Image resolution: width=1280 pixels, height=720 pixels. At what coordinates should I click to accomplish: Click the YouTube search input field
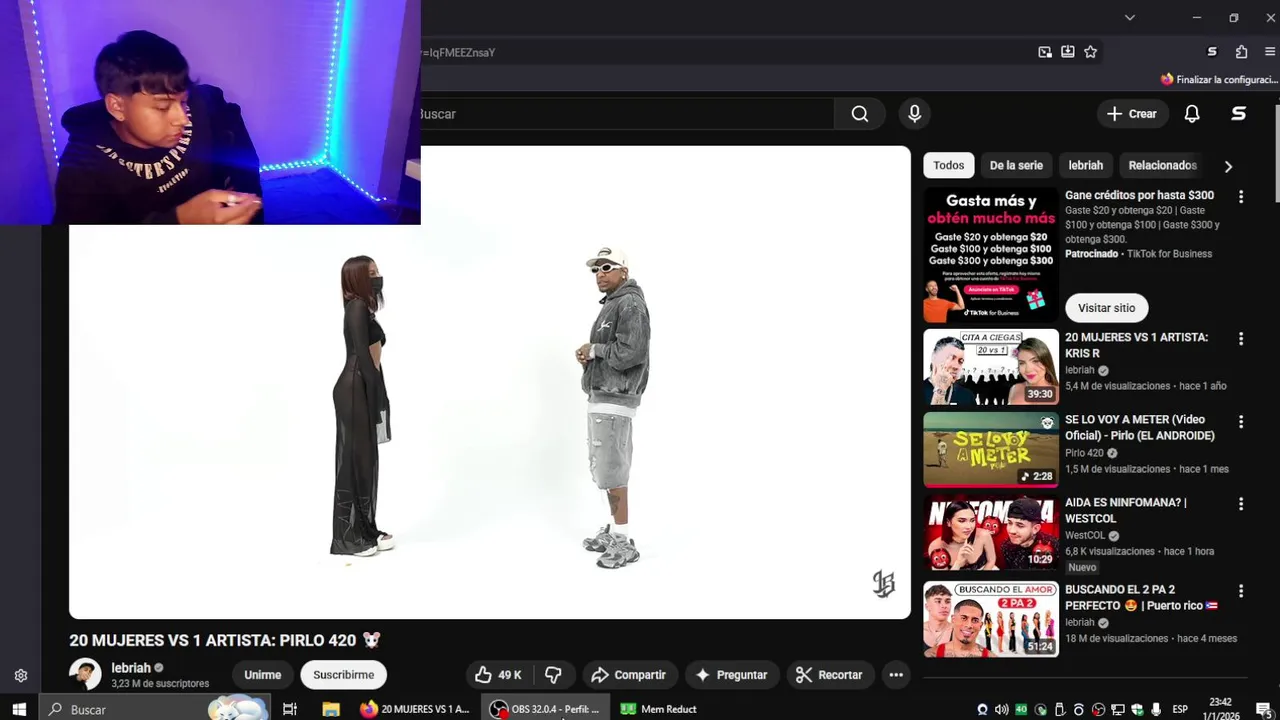pos(626,114)
